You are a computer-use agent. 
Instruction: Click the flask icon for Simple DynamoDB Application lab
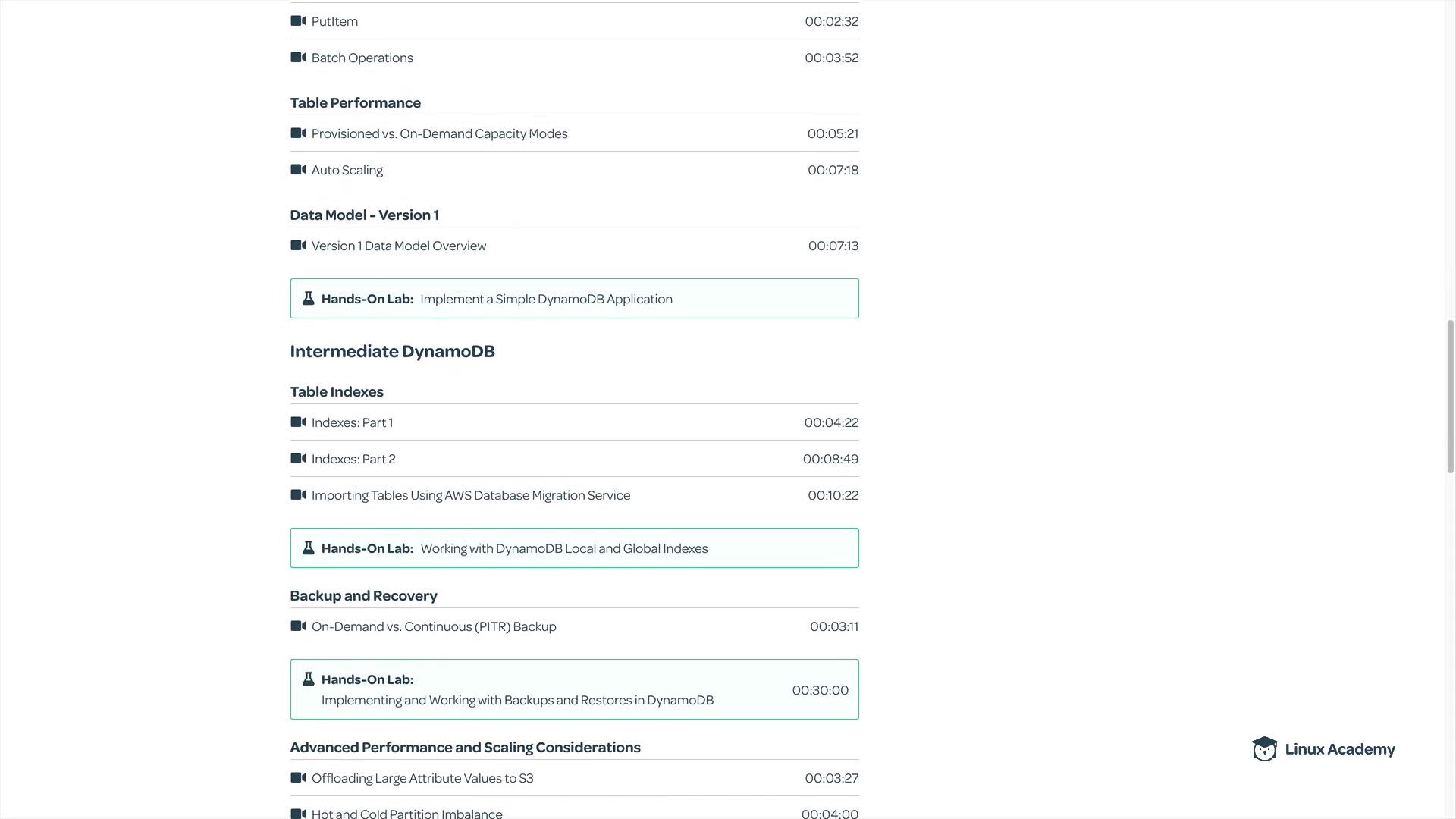coord(309,299)
